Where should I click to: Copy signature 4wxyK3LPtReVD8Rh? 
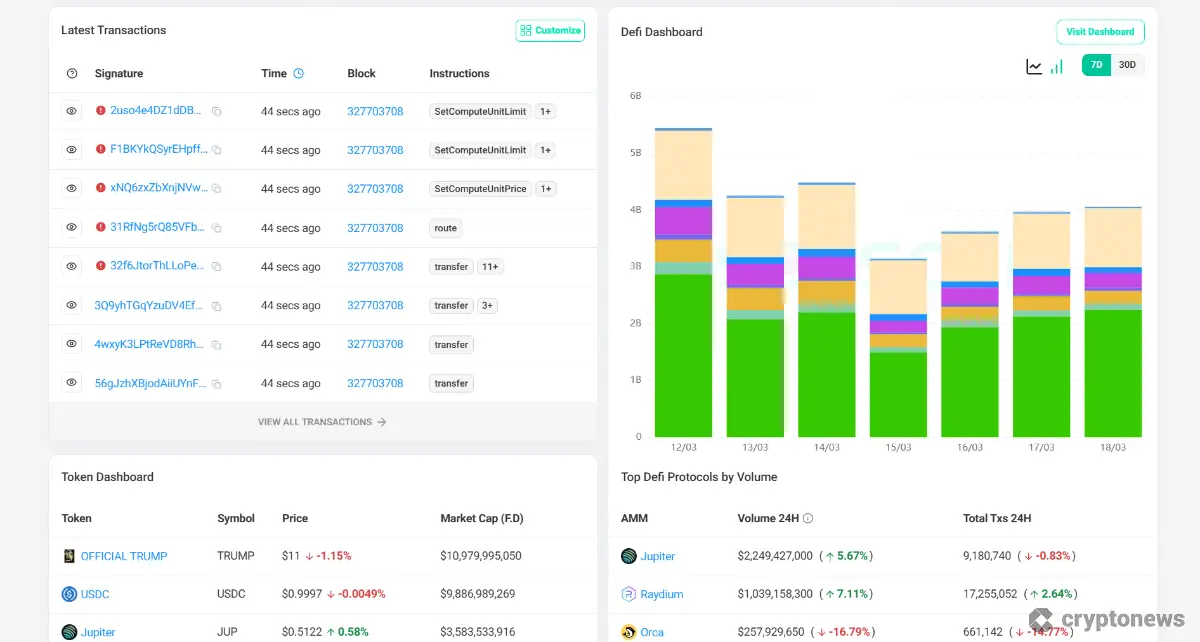[216, 345]
